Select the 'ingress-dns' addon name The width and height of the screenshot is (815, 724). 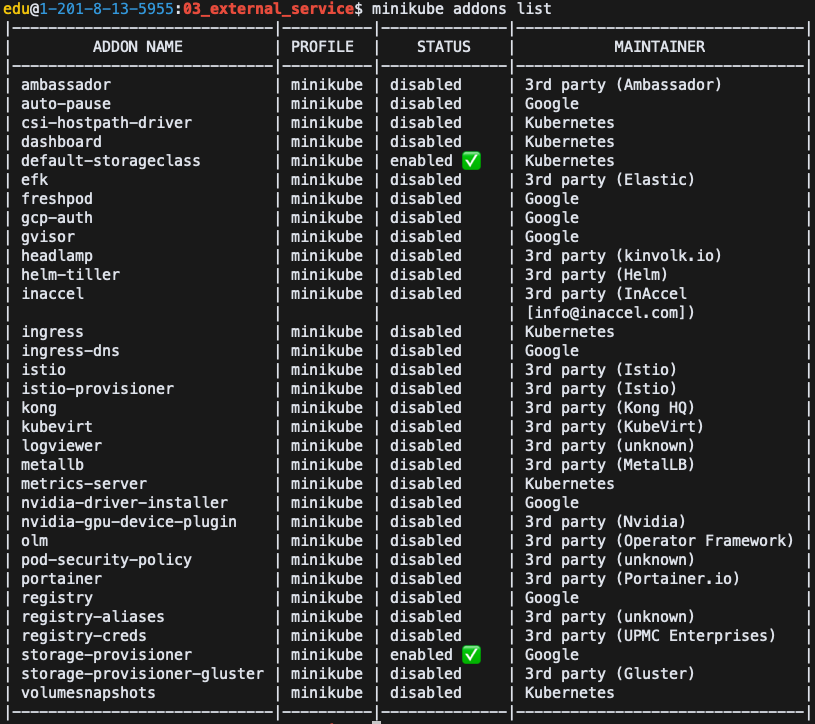(71, 351)
